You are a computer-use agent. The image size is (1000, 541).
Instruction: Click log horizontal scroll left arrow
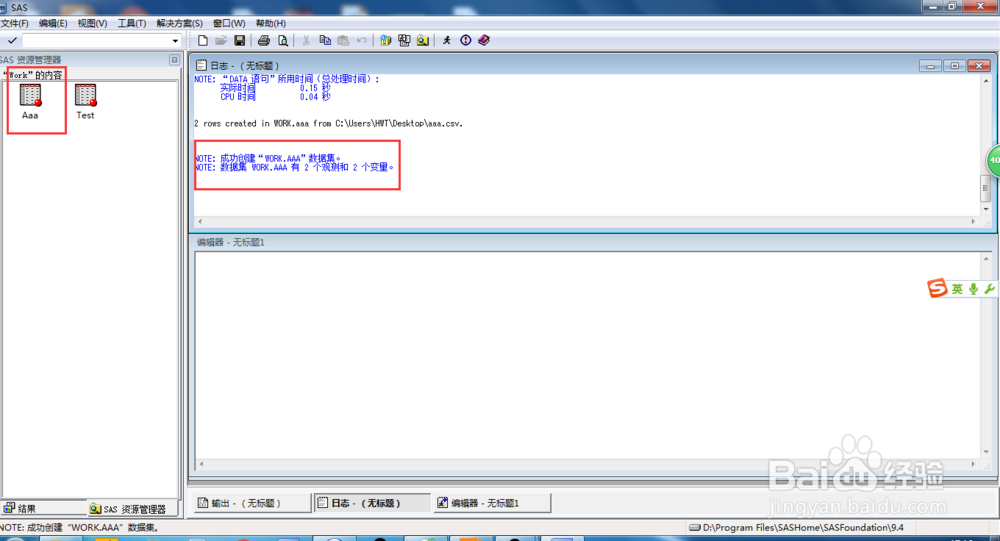pos(200,221)
